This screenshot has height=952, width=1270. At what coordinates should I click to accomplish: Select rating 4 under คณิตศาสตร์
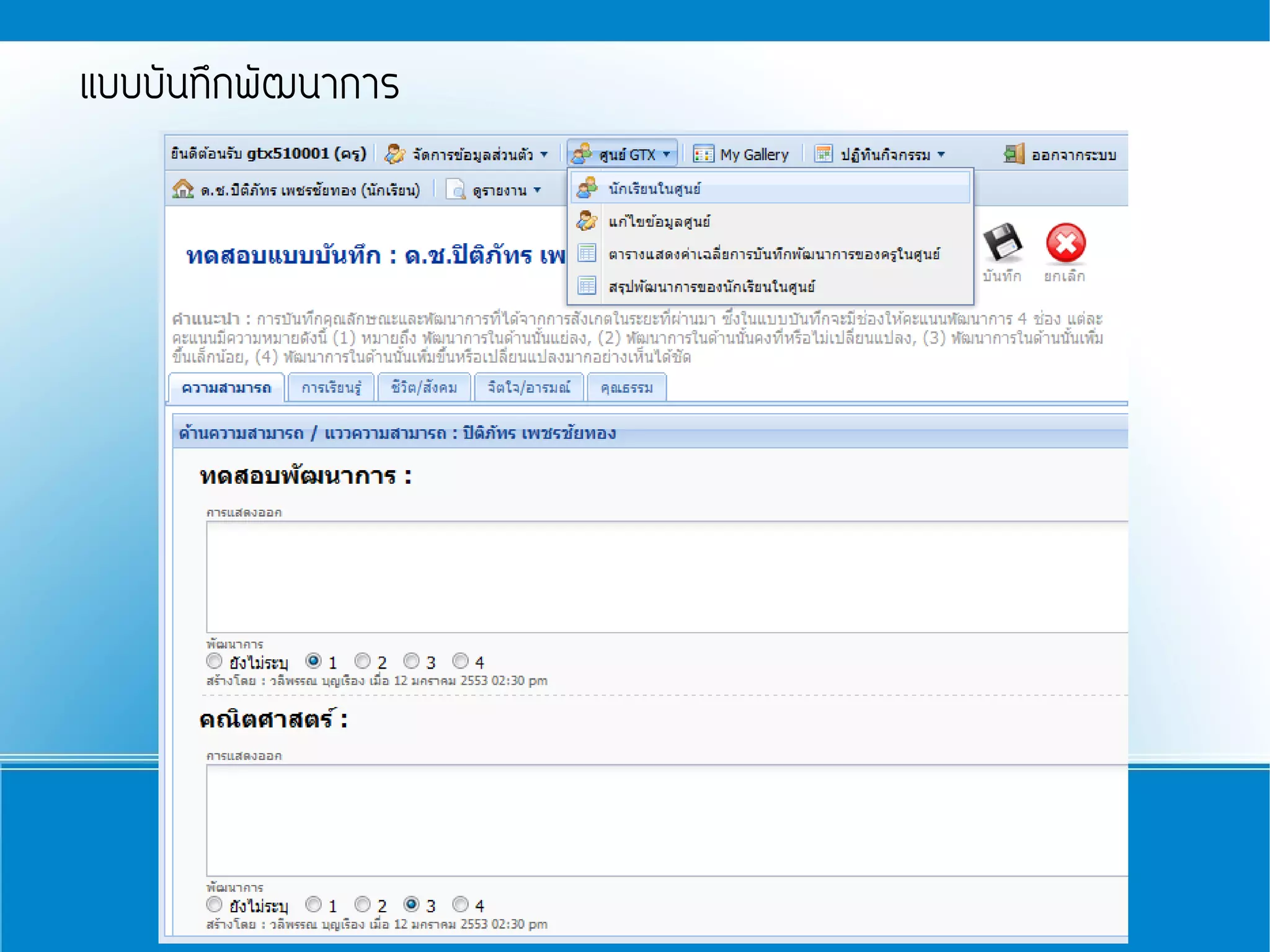click(460, 904)
